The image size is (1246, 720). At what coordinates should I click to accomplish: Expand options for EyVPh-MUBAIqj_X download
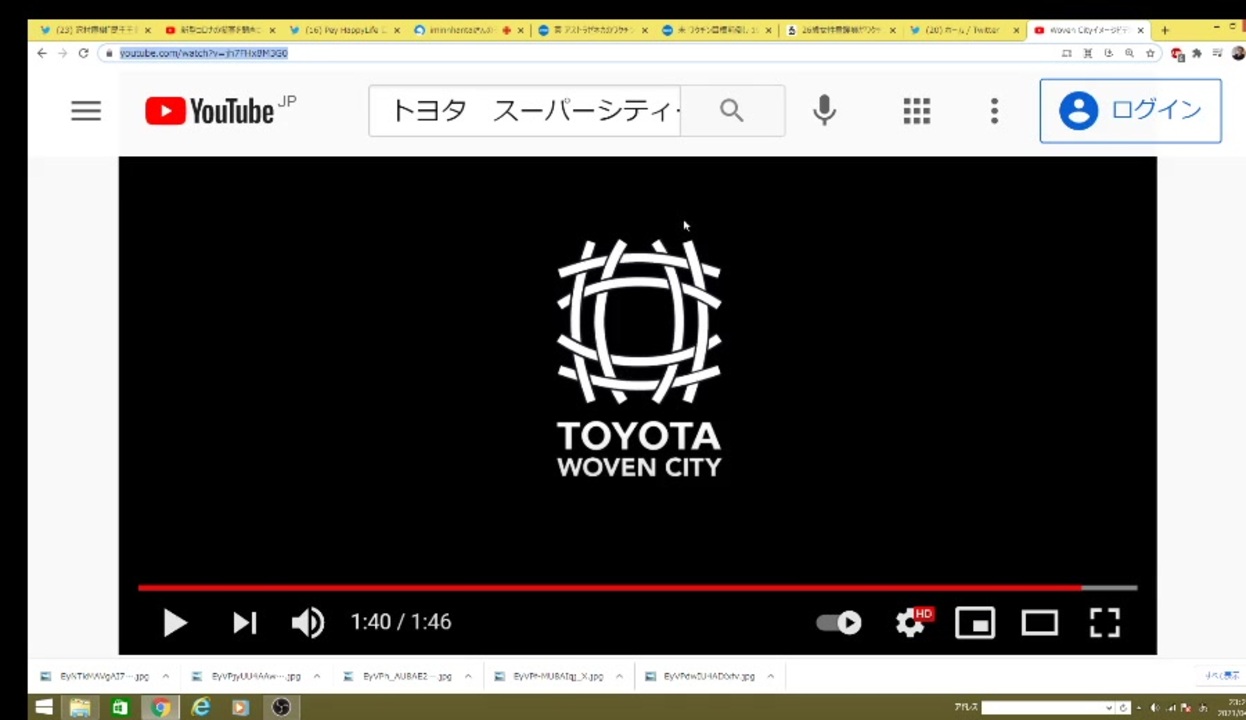[x=619, y=676]
